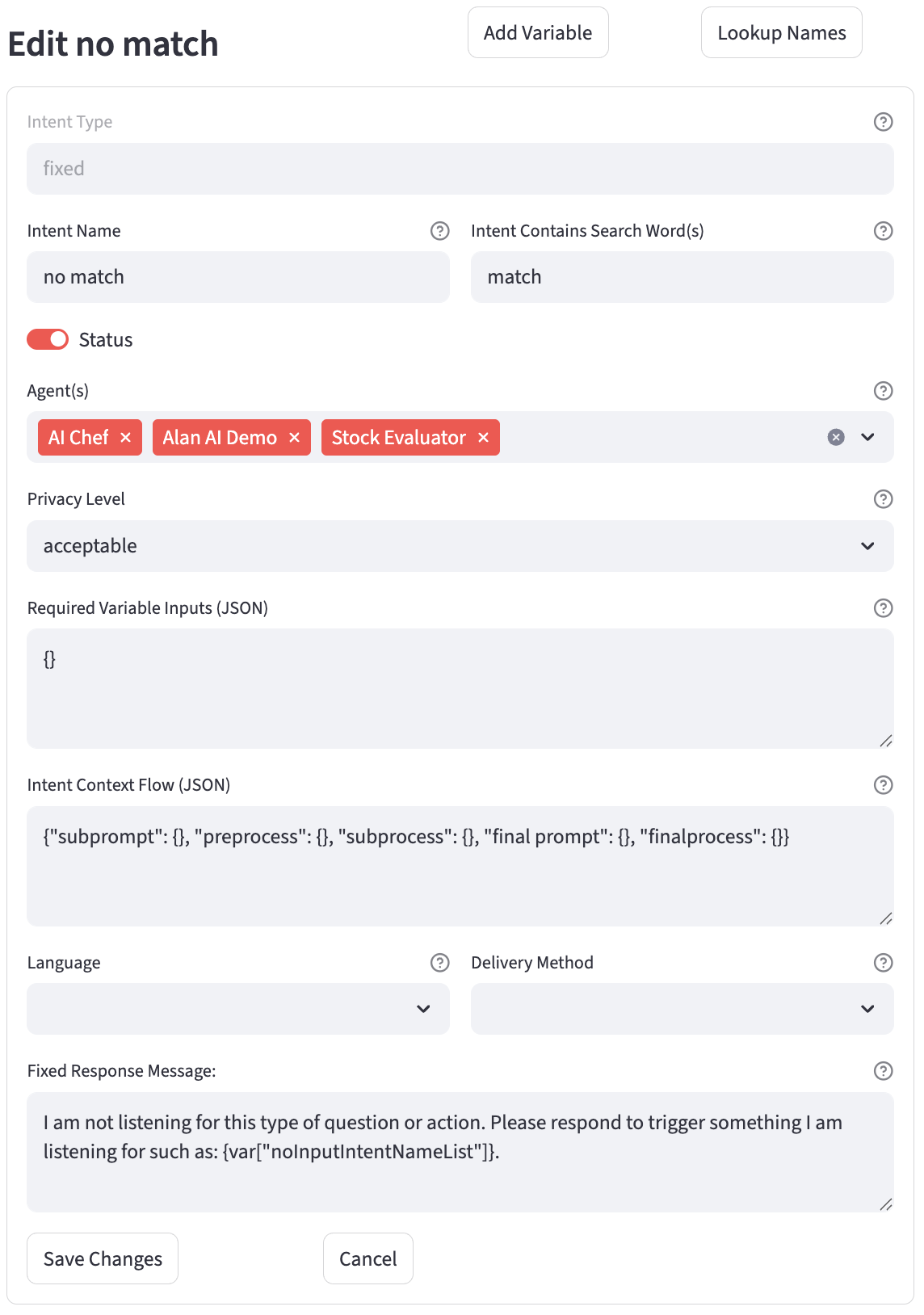Remove the AI Chef agent tag
The image size is (924, 1315).
point(125,437)
